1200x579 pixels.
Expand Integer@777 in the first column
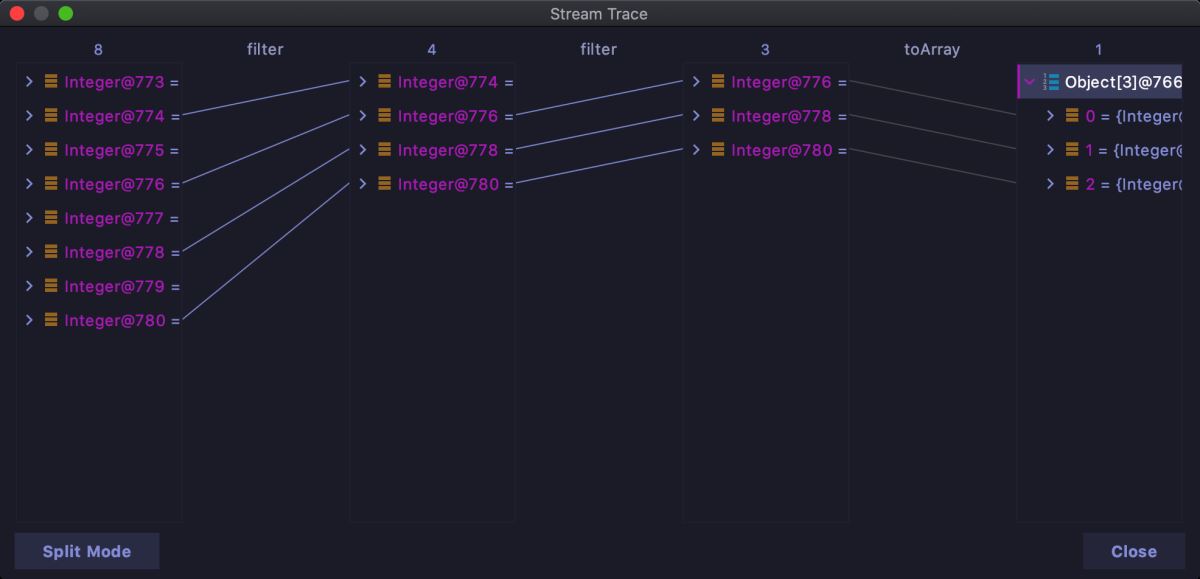(29, 218)
